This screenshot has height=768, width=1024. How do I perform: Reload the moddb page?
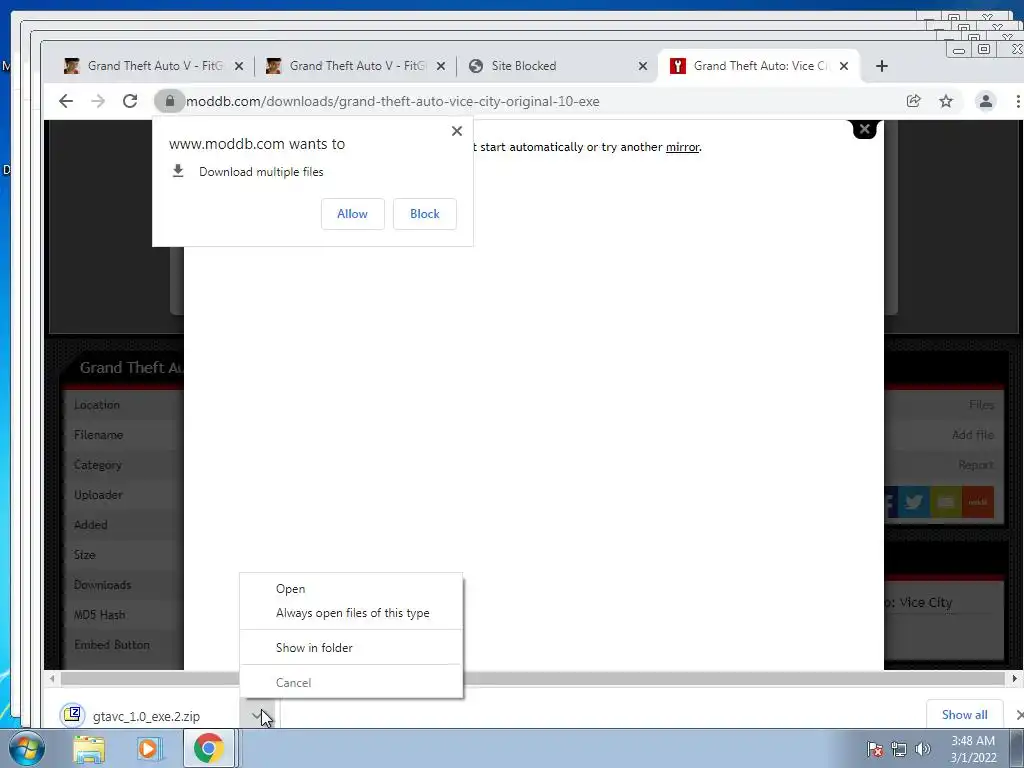130,101
